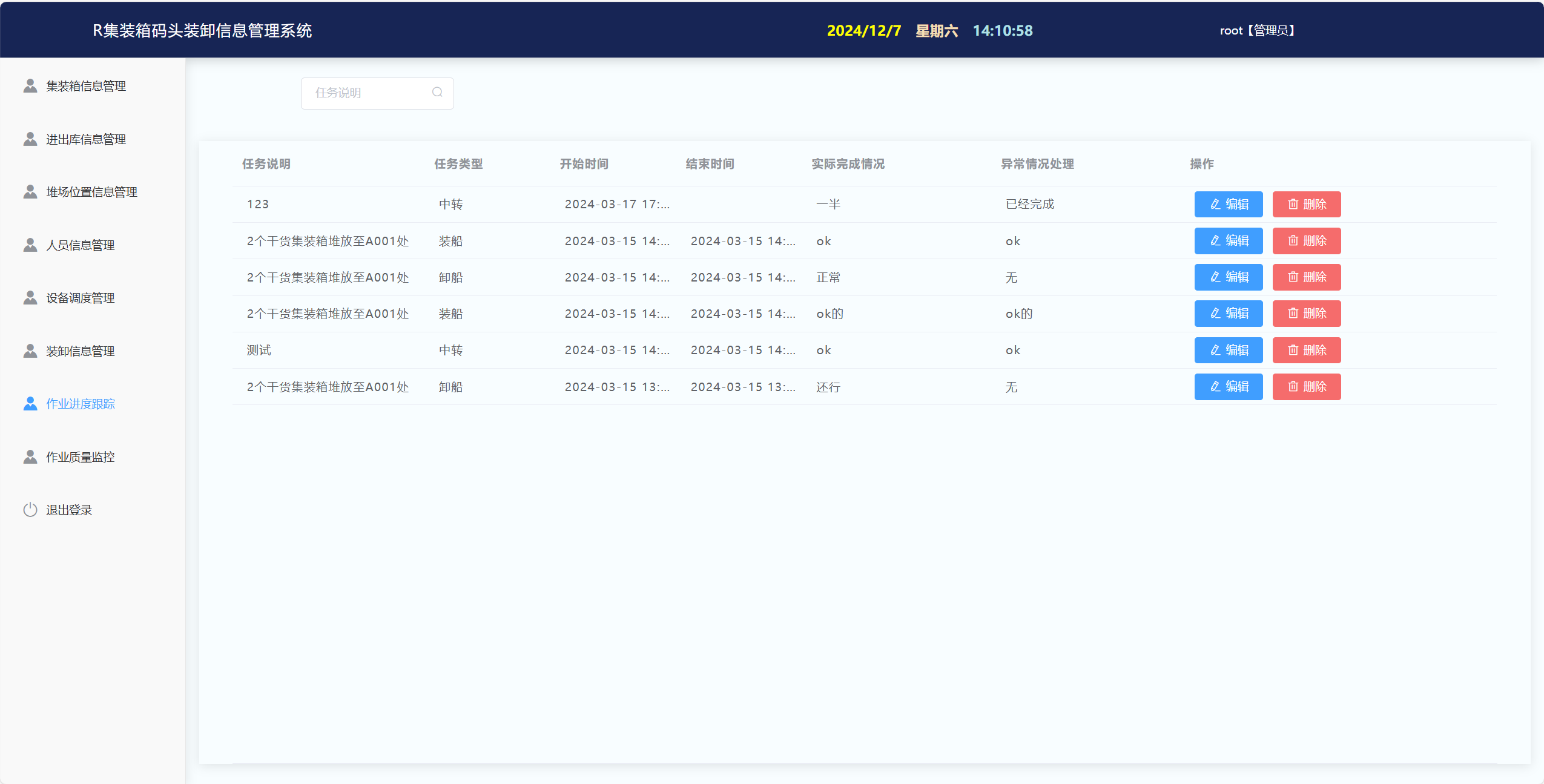The width and height of the screenshot is (1544, 784).
Task: Edit the row with 还行 status
Action: (1228, 386)
